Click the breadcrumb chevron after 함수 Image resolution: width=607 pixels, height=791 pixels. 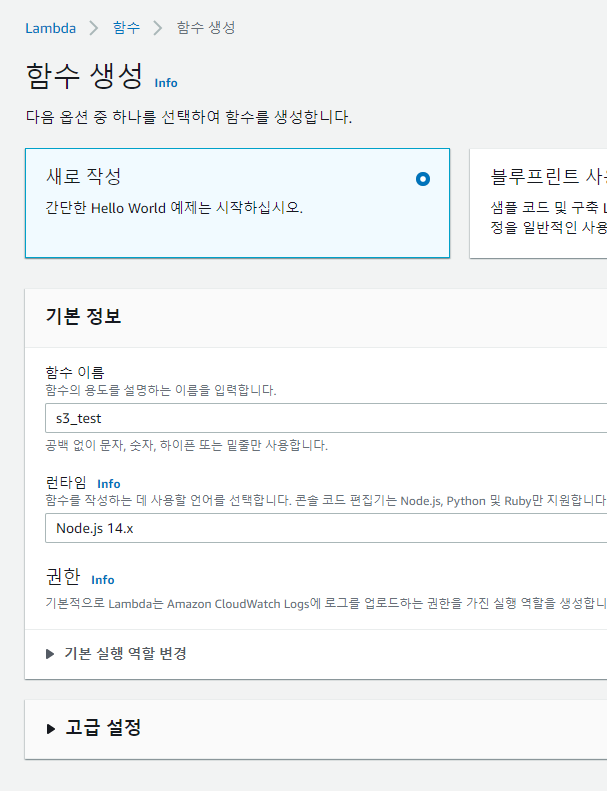[158, 28]
